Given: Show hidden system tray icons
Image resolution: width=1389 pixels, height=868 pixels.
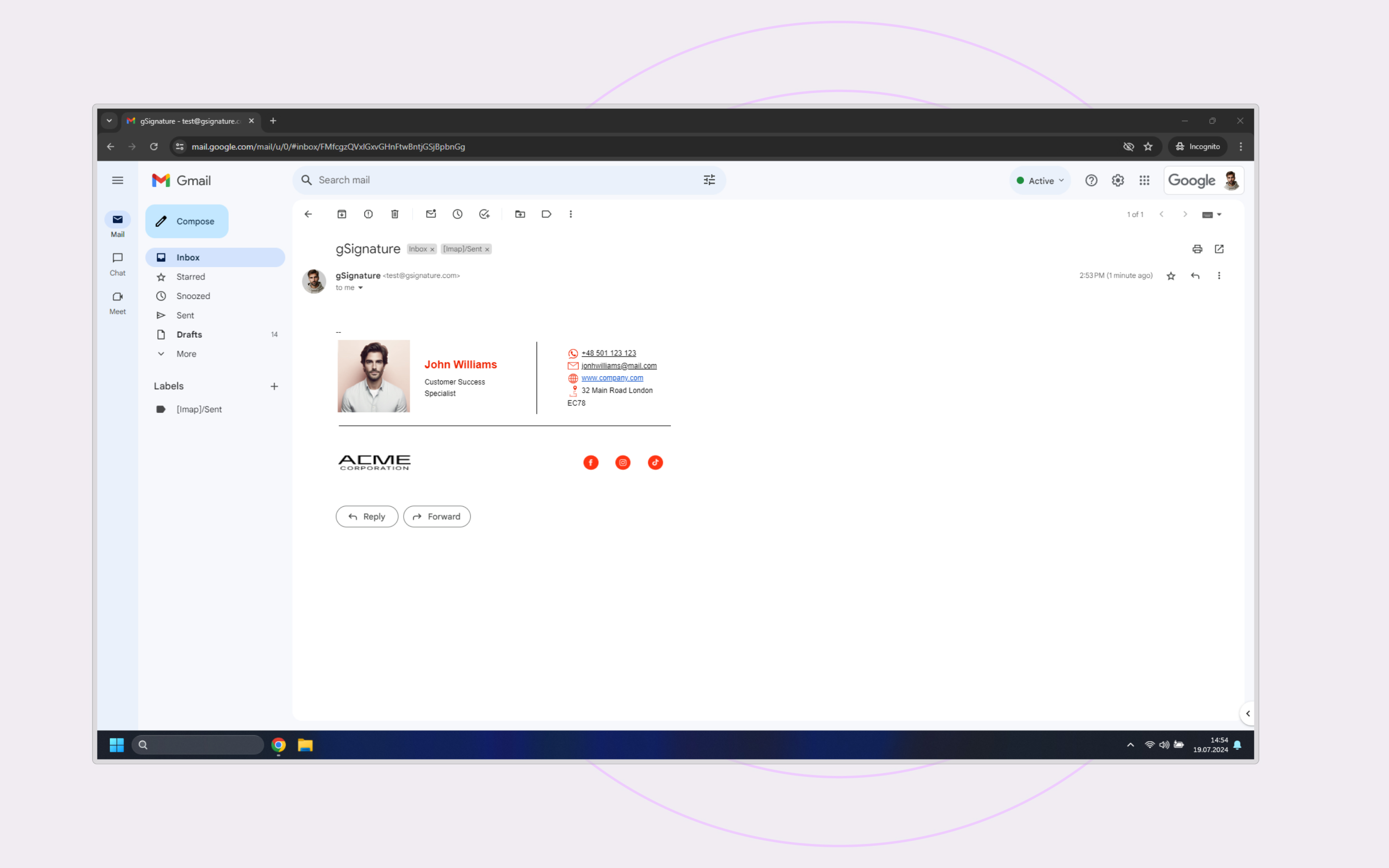Looking at the screenshot, I should click(x=1130, y=745).
